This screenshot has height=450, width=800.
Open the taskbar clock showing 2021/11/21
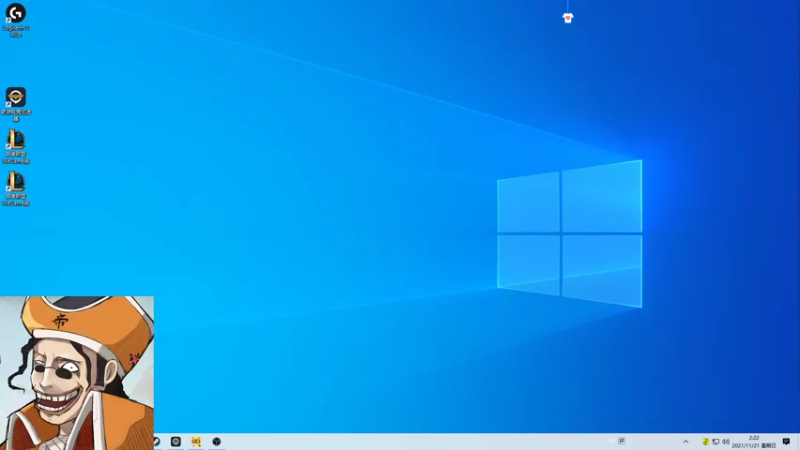[x=754, y=442]
